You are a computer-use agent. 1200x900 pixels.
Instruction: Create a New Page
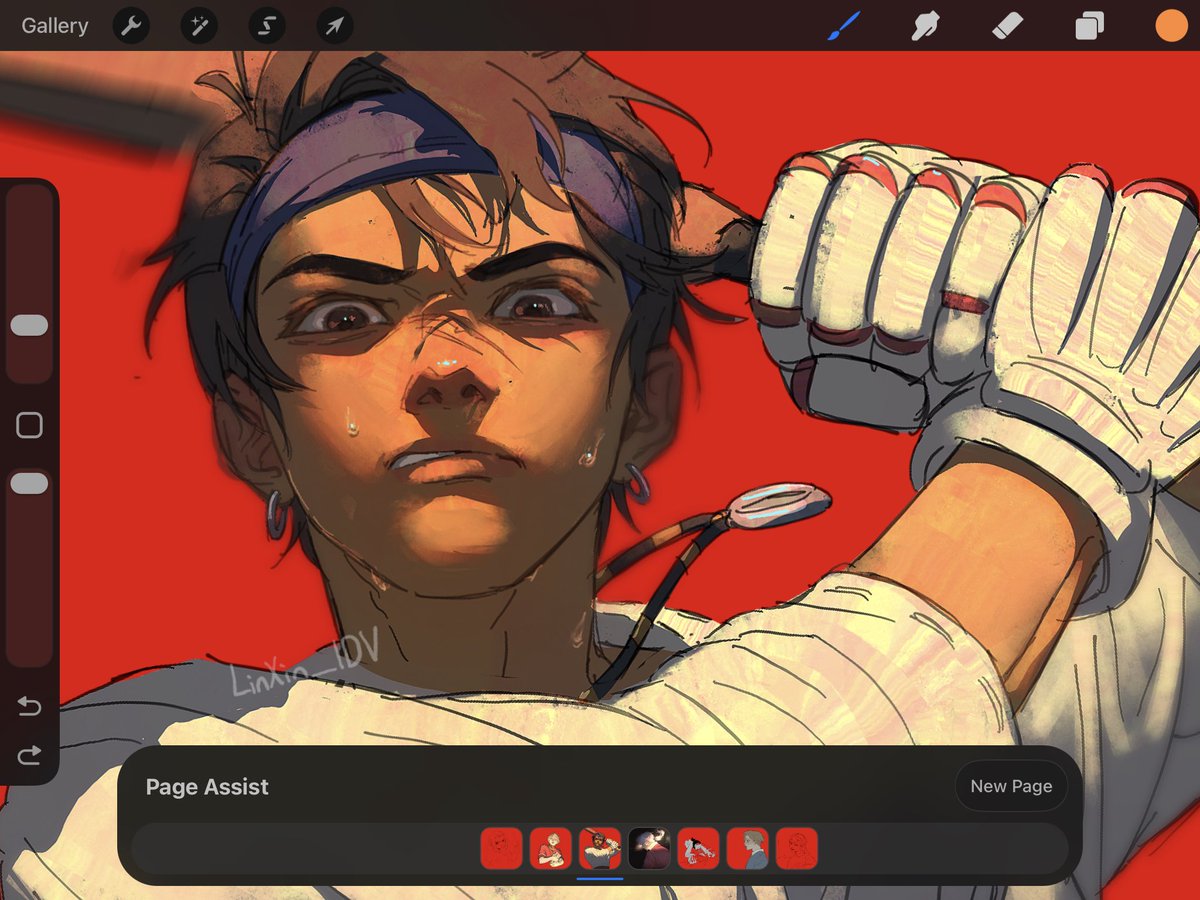point(1011,786)
